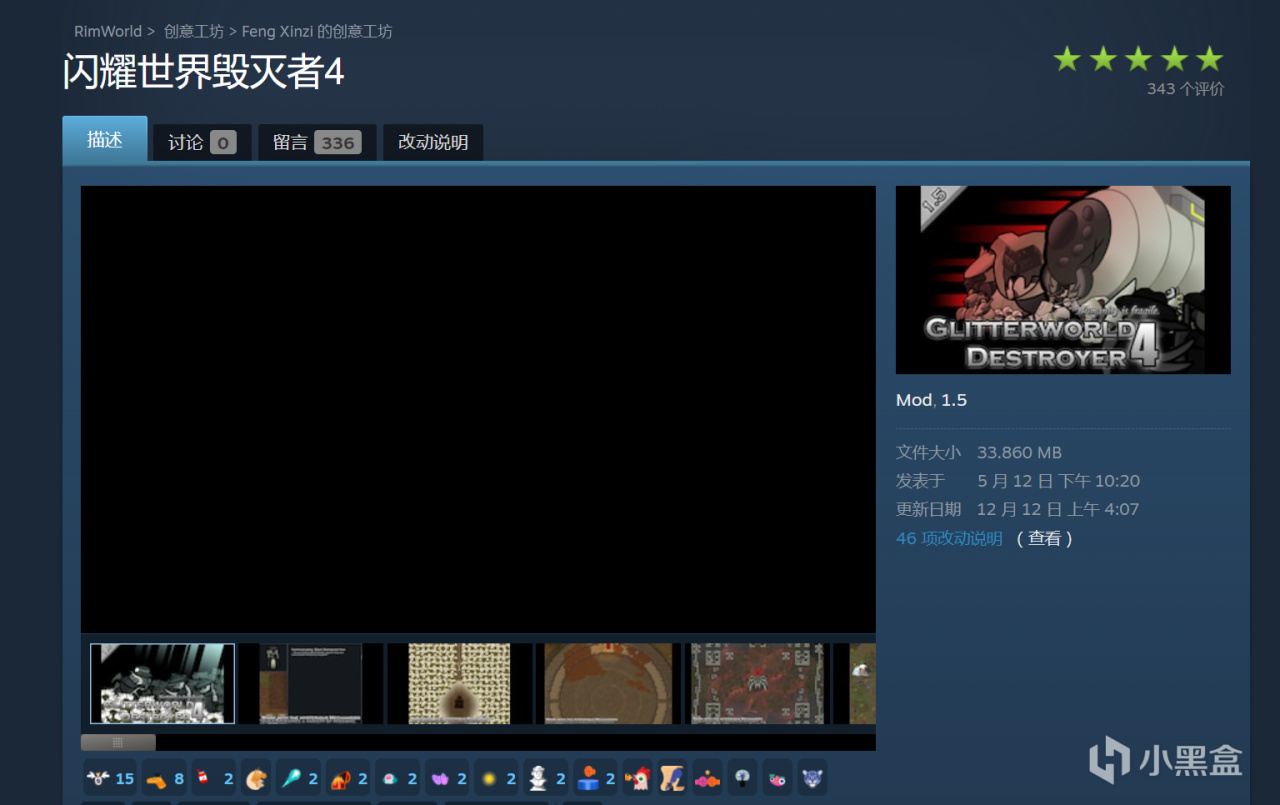This screenshot has width=1280, height=805.
Task: Click the updated date 12 月 12 日 上午 4:07
Action: coord(1058,509)
